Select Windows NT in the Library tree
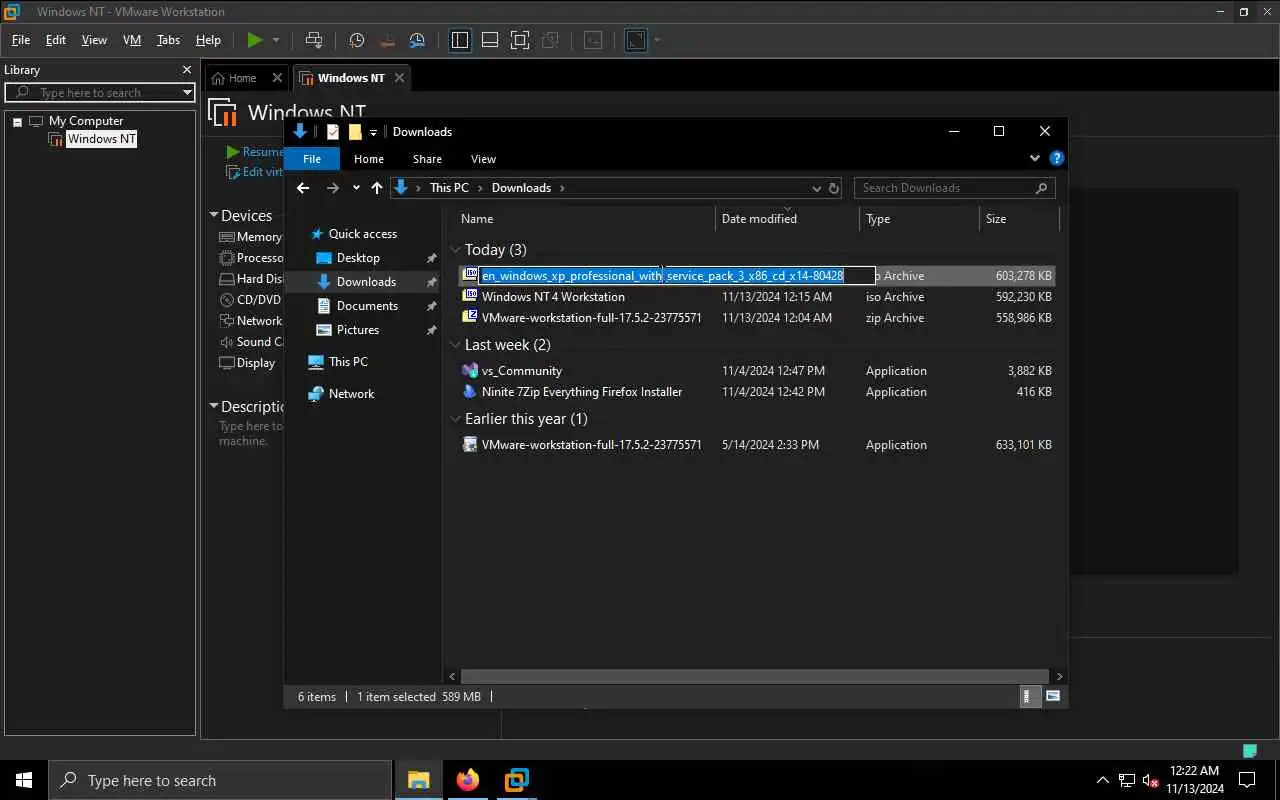 (101, 139)
